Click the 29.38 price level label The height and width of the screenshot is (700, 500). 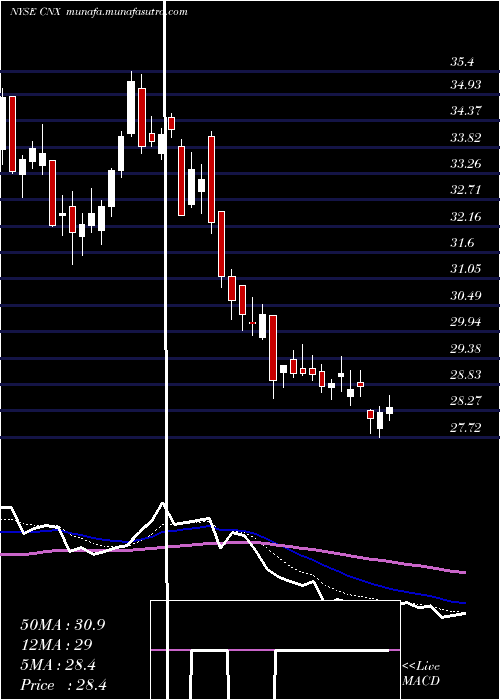[466, 348]
